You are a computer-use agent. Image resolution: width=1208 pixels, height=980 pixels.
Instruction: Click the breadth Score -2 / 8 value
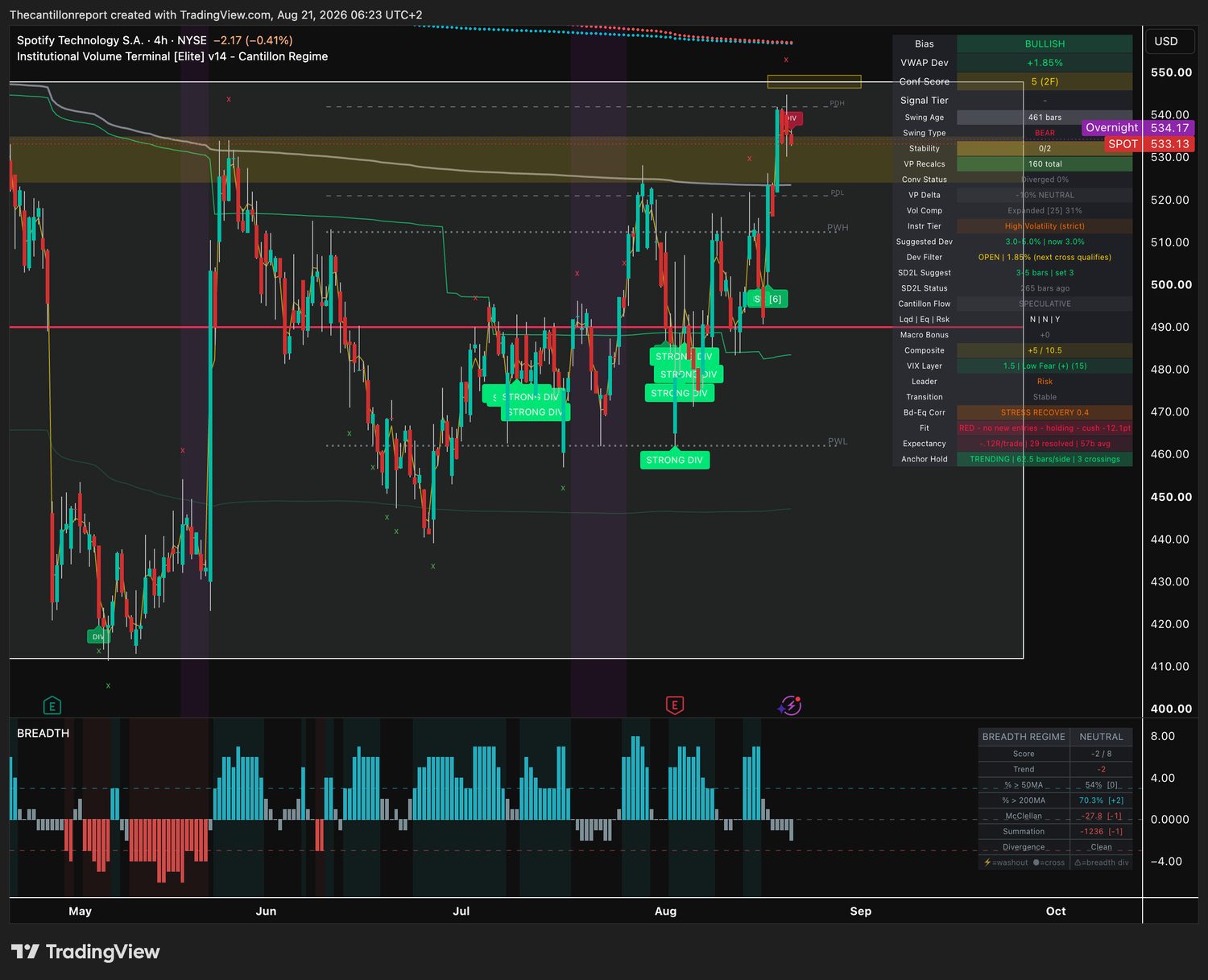(x=1101, y=755)
